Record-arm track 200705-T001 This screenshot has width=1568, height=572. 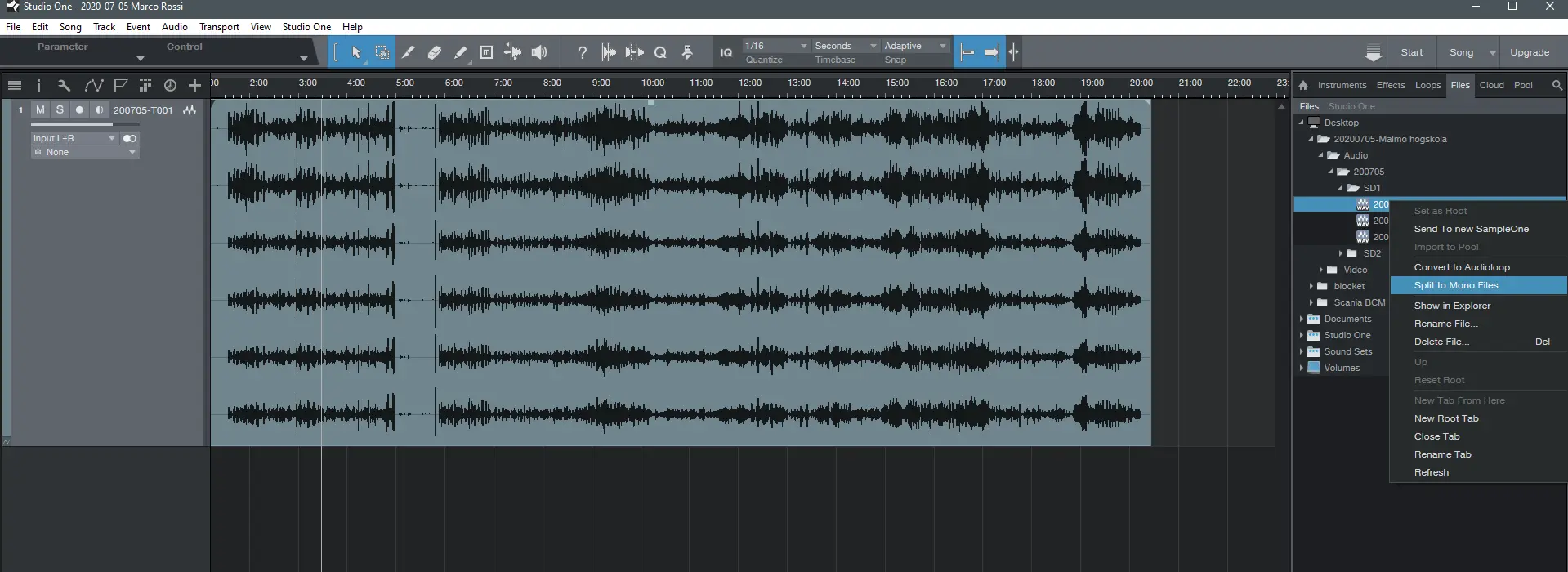pyautogui.click(x=79, y=109)
